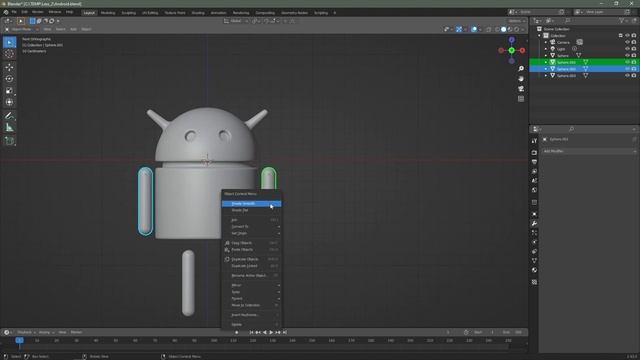
Task: Expand the Camera row in outliner
Action: click(546, 42)
